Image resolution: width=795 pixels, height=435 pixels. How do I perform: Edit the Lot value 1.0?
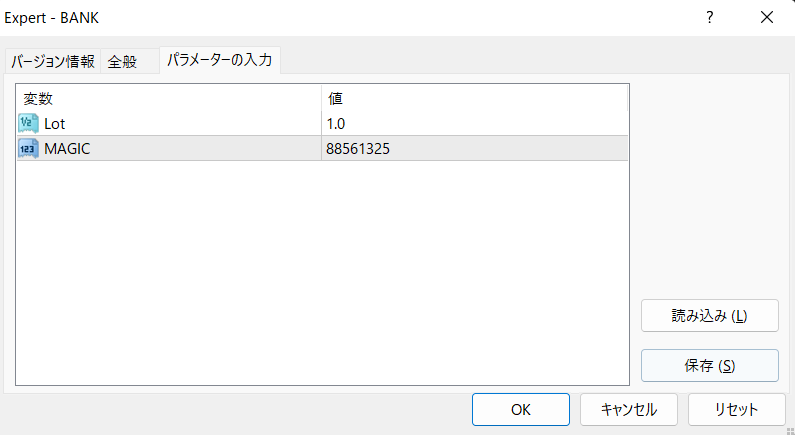click(337, 123)
